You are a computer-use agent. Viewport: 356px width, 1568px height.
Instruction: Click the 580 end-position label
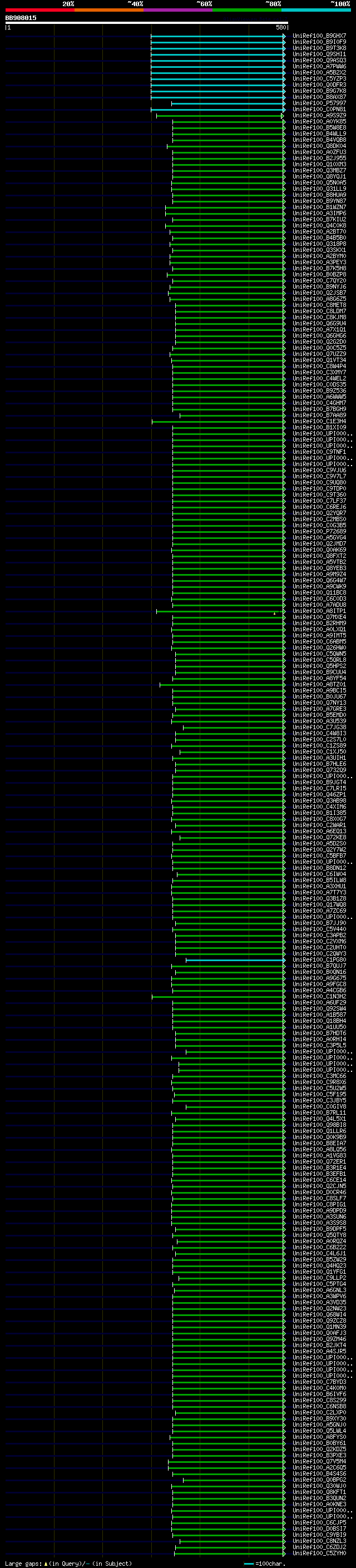[280, 28]
